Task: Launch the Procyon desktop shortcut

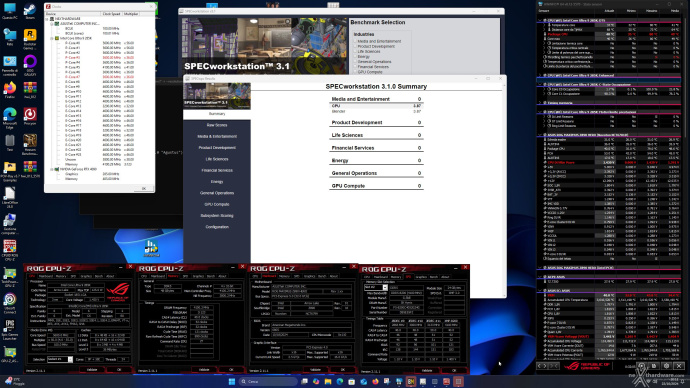Action: pyautogui.click(x=30, y=117)
